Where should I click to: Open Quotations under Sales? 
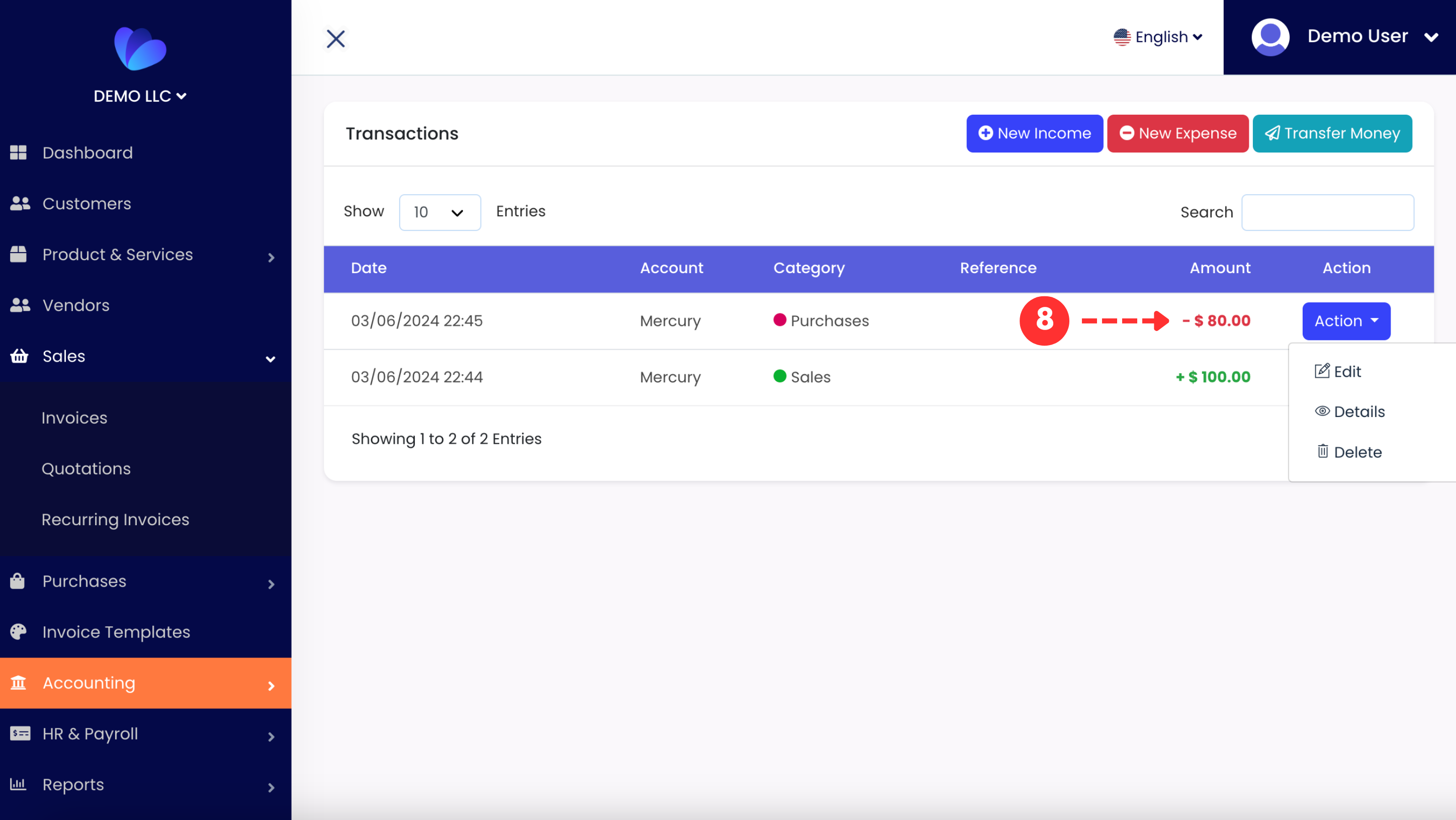86,469
